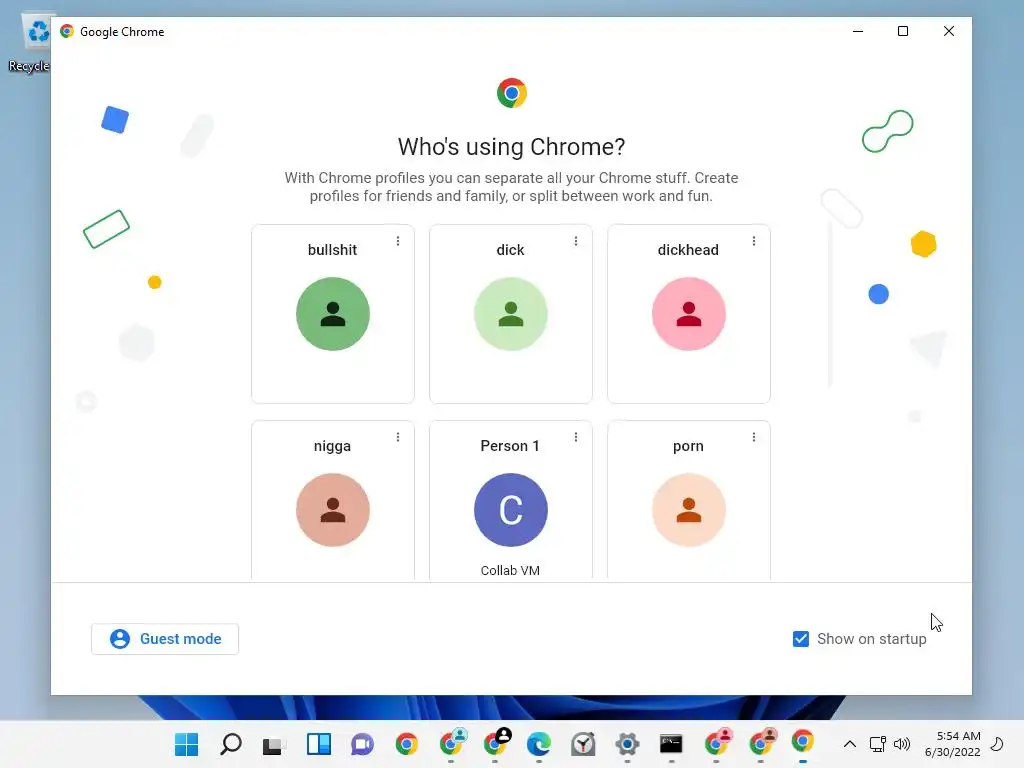Open Microsoft Edge from the taskbar
Viewport: 1024px width, 768px height.
[x=539, y=744]
